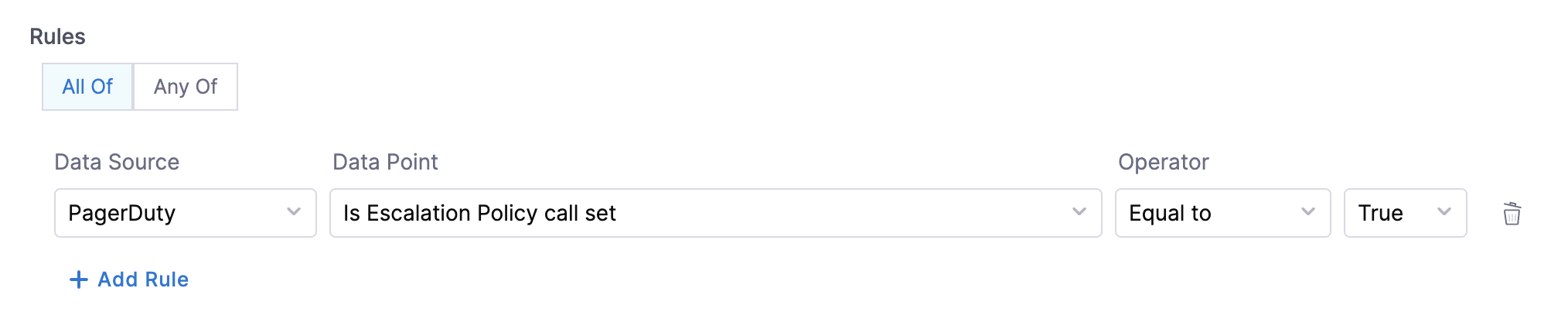1568x319 pixels.
Task: Click the plus icon beside Add Rule
Action: (x=78, y=280)
